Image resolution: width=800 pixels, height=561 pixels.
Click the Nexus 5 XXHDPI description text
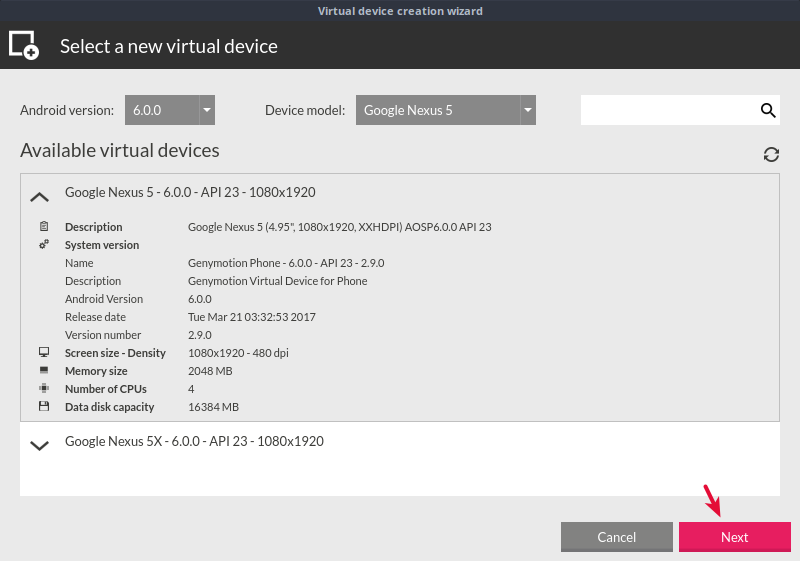click(340, 227)
